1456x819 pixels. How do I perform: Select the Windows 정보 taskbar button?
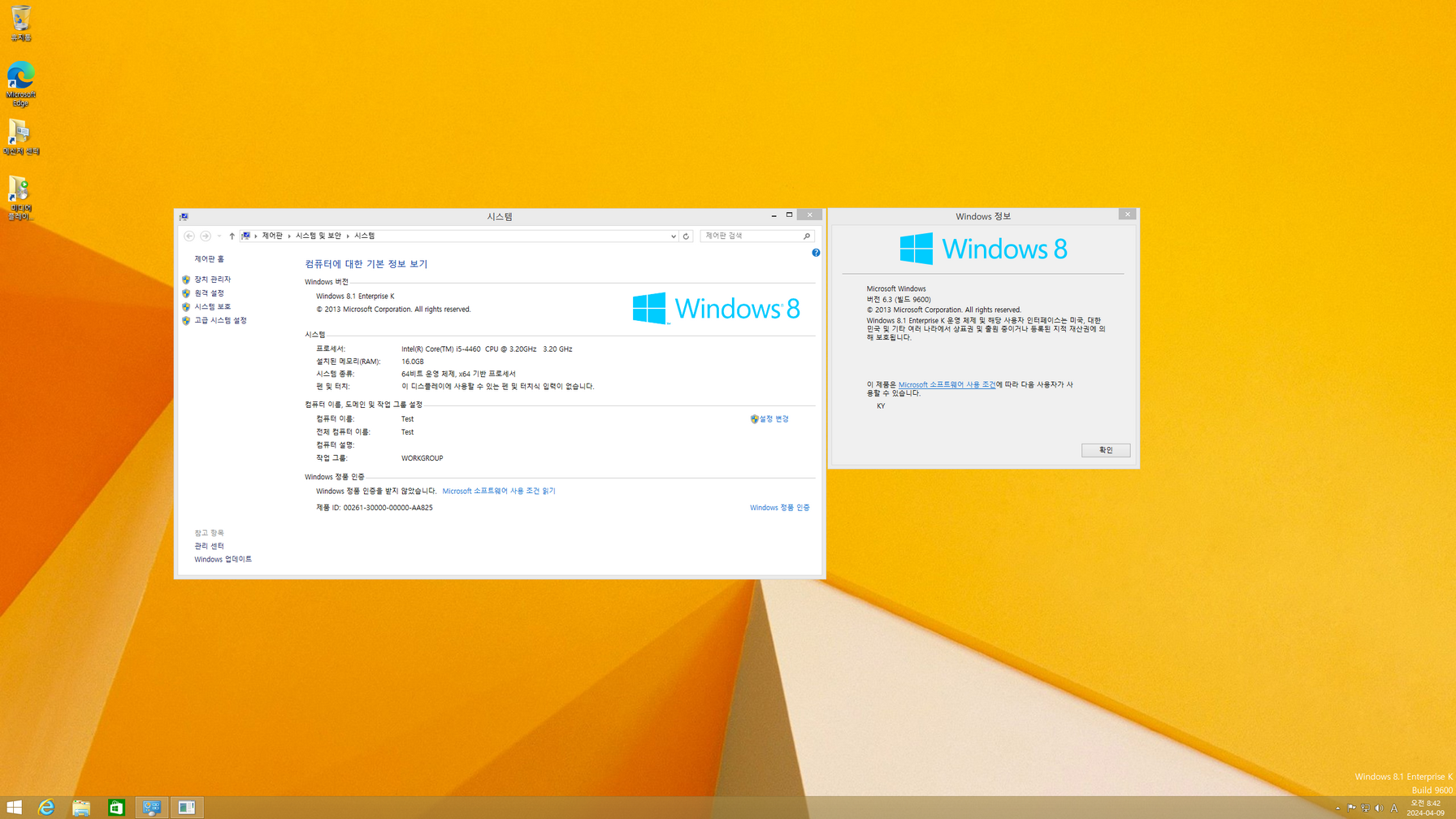[x=187, y=808]
